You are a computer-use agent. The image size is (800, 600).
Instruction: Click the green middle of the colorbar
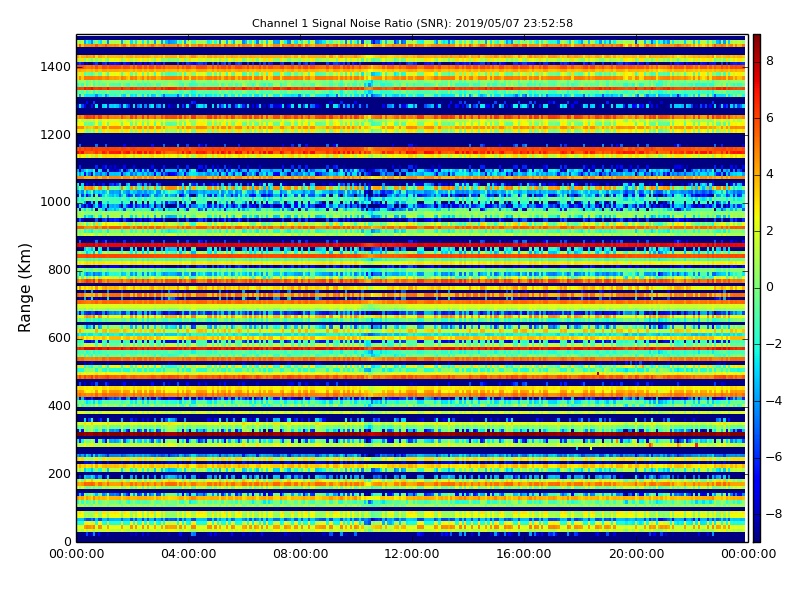(x=757, y=288)
